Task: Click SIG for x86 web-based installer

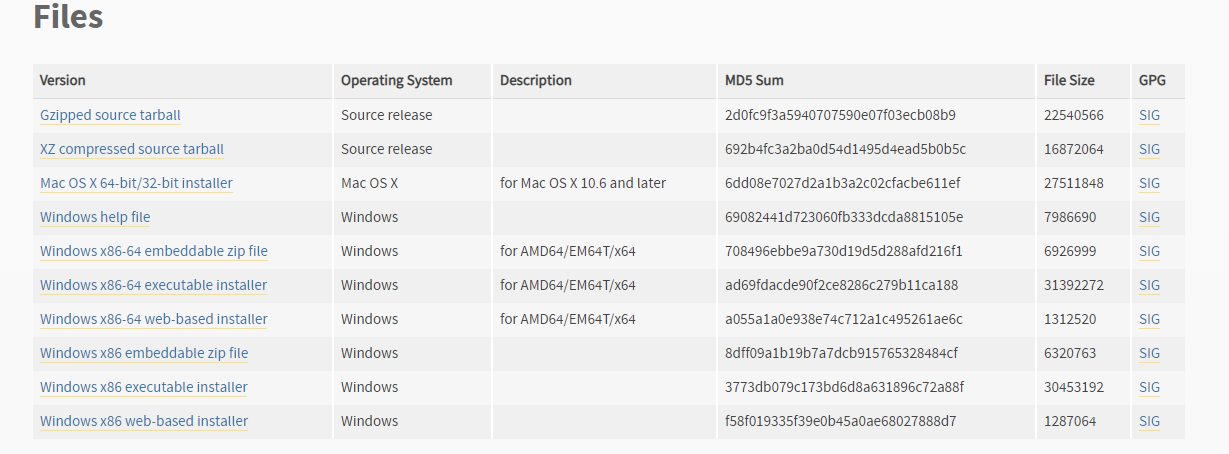Action: tap(1149, 421)
